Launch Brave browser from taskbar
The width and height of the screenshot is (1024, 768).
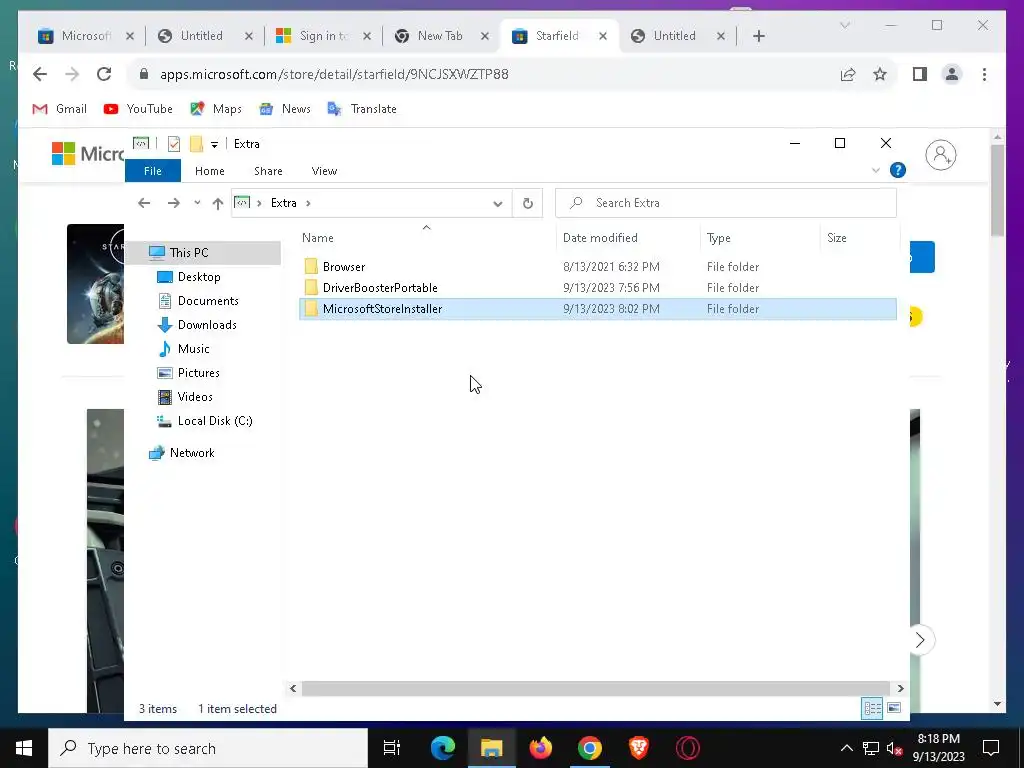pyautogui.click(x=639, y=748)
